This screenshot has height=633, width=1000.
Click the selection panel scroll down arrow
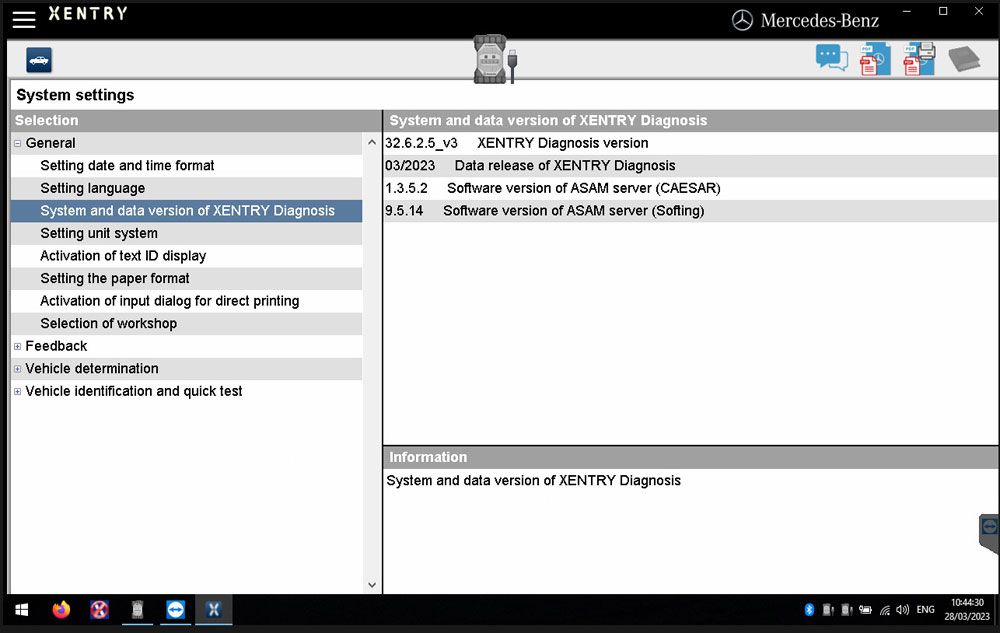(372, 585)
